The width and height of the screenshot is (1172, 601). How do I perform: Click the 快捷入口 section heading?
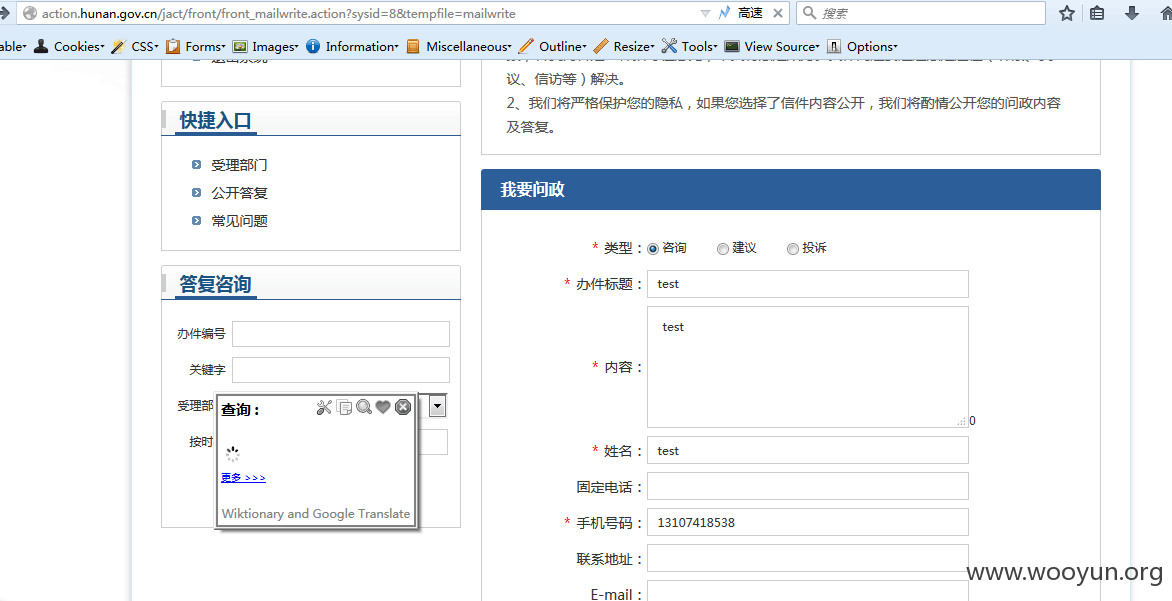click(215, 120)
